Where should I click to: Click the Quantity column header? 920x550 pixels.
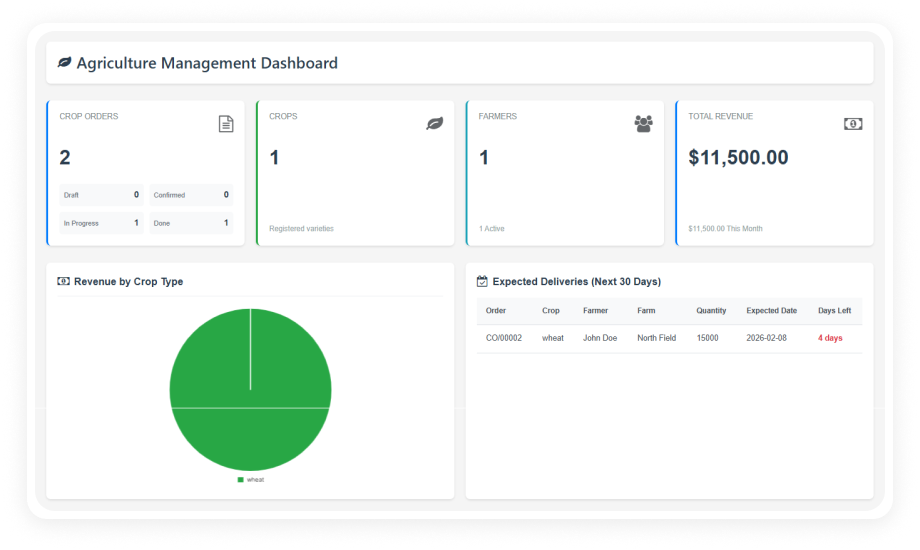pyautogui.click(x=711, y=311)
